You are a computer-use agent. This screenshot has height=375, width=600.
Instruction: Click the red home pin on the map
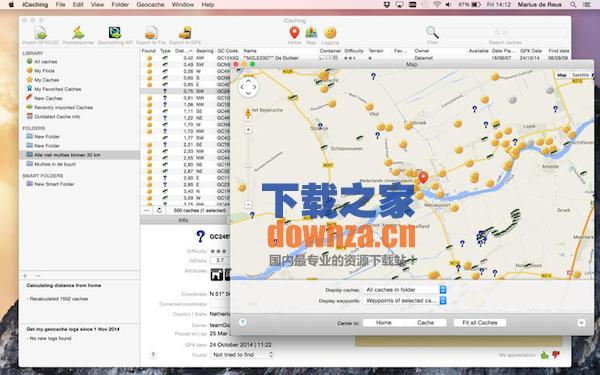(423, 178)
